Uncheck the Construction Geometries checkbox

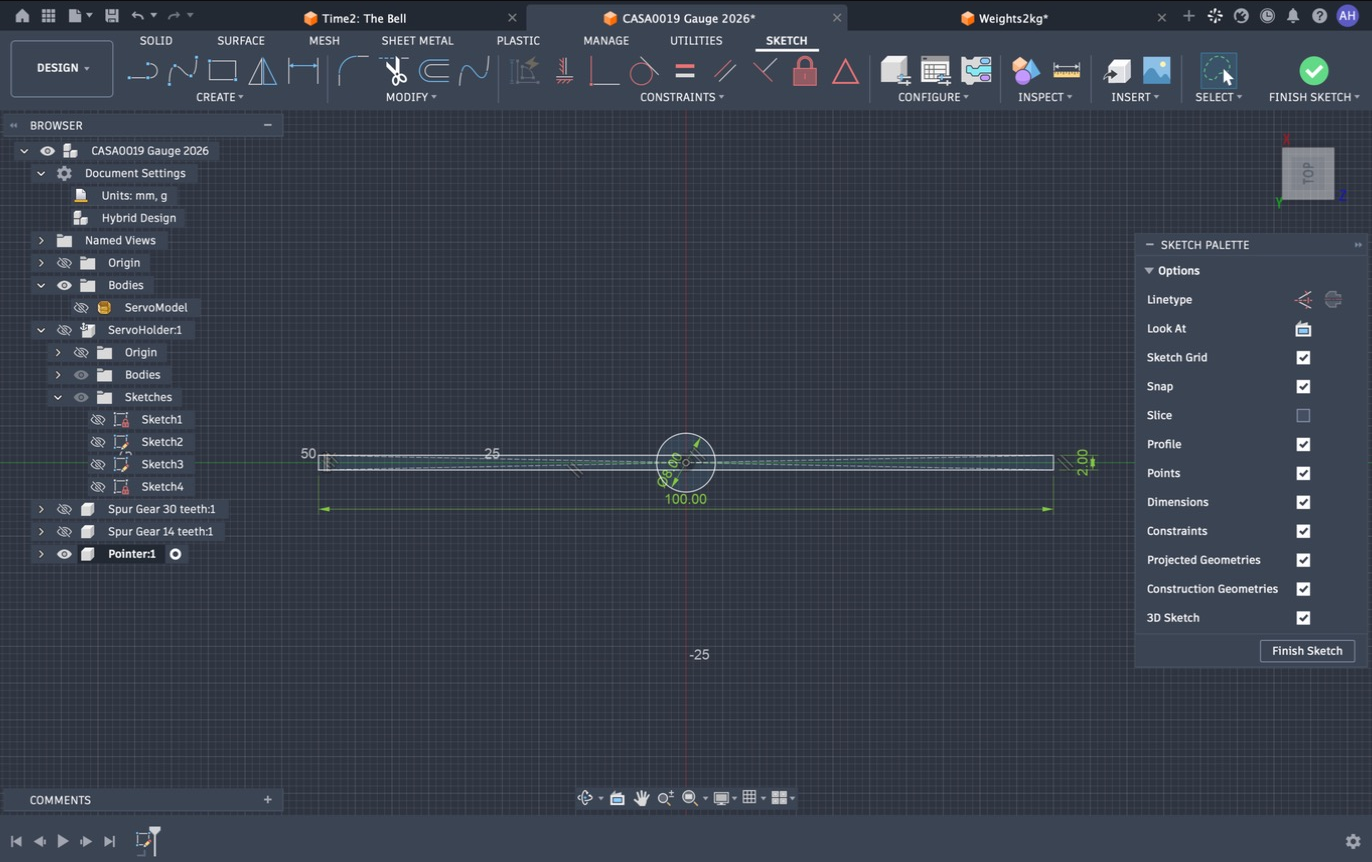[x=1303, y=589]
